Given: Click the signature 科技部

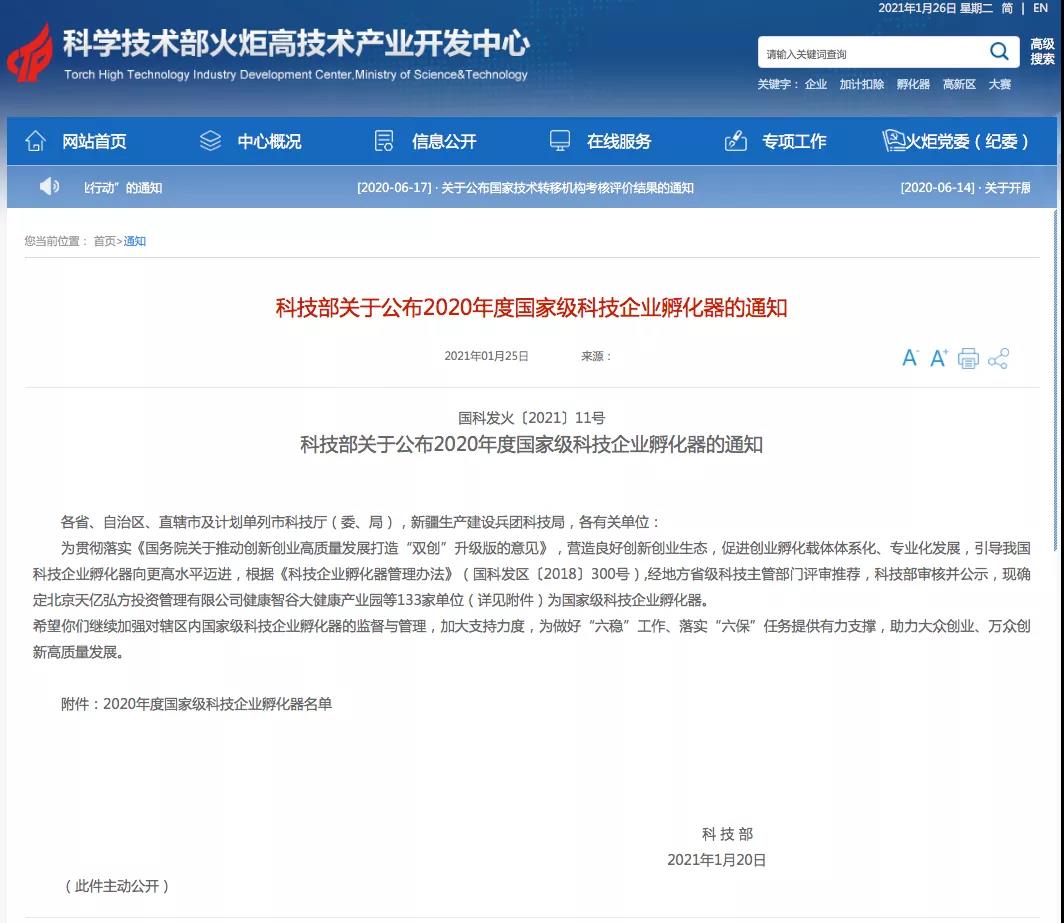Looking at the screenshot, I should tap(727, 834).
